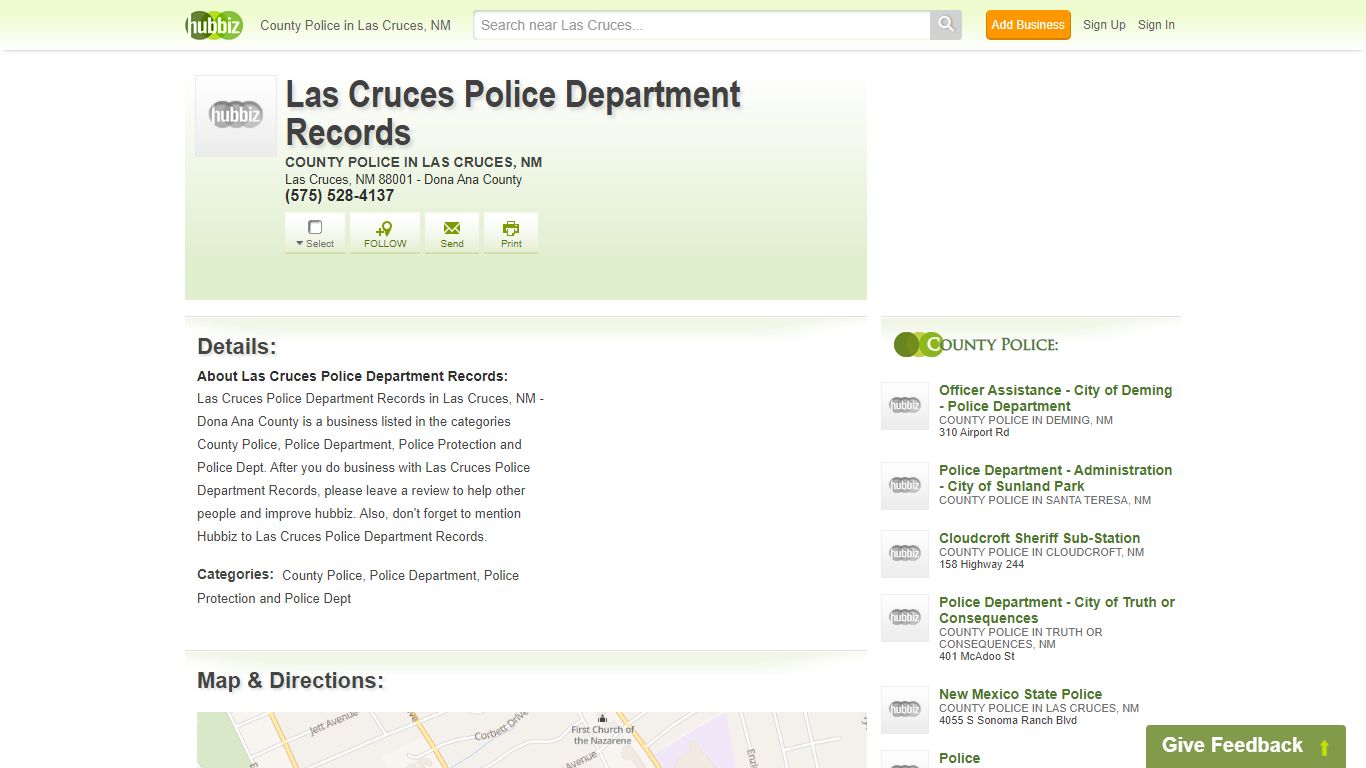
Task: Open Police Department - Truth or Consequences link
Action: (x=1057, y=610)
